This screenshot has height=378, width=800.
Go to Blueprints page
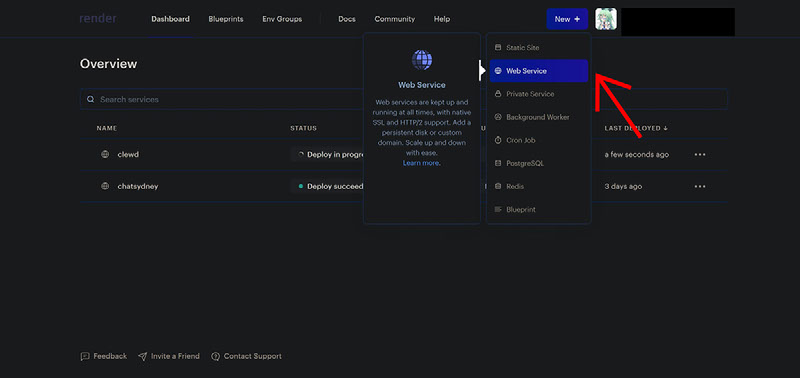click(x=226, y=19)
